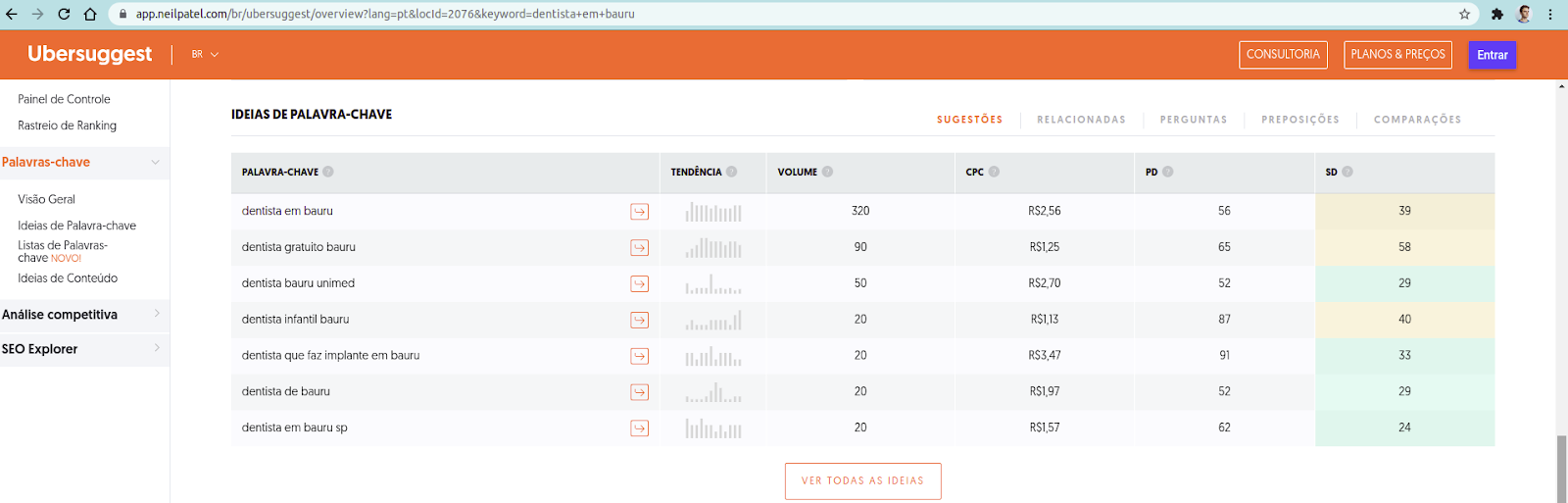The height and width of the screenshot is (503, 1568).
Task: Open arrow icon for dentista que faz implante
Action: point(639,356)
